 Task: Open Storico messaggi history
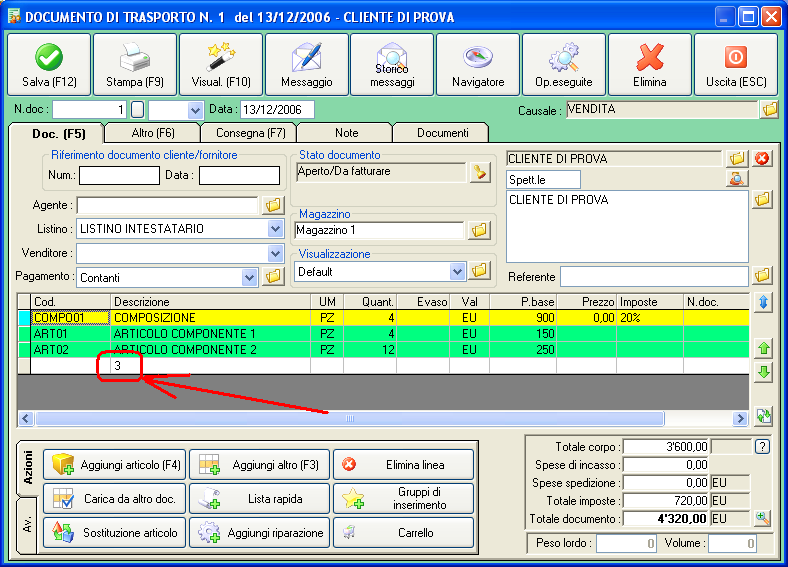(393, 64)
